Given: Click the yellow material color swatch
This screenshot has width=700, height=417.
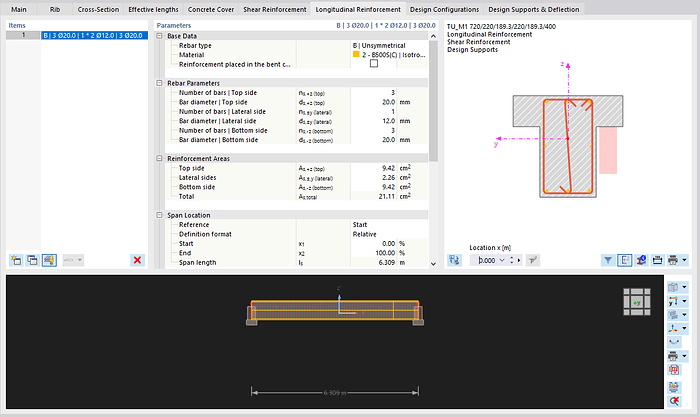Looking at the screenshot, I should coord(356,54).
